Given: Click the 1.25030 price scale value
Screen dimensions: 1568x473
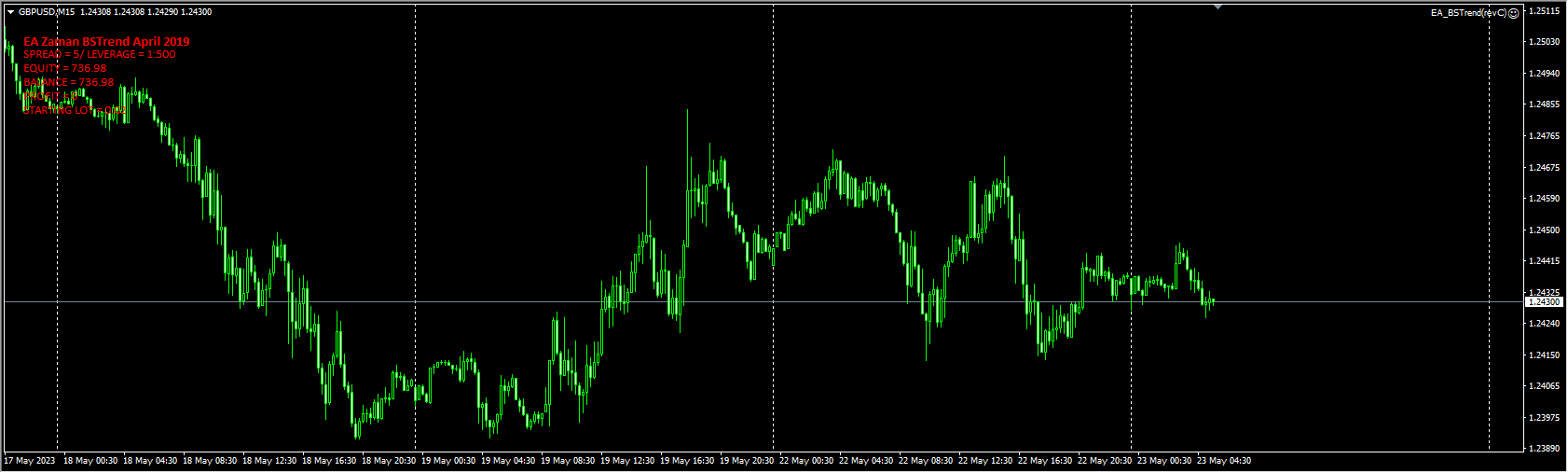Looking at the screenshot, I should coord(1546,42).
